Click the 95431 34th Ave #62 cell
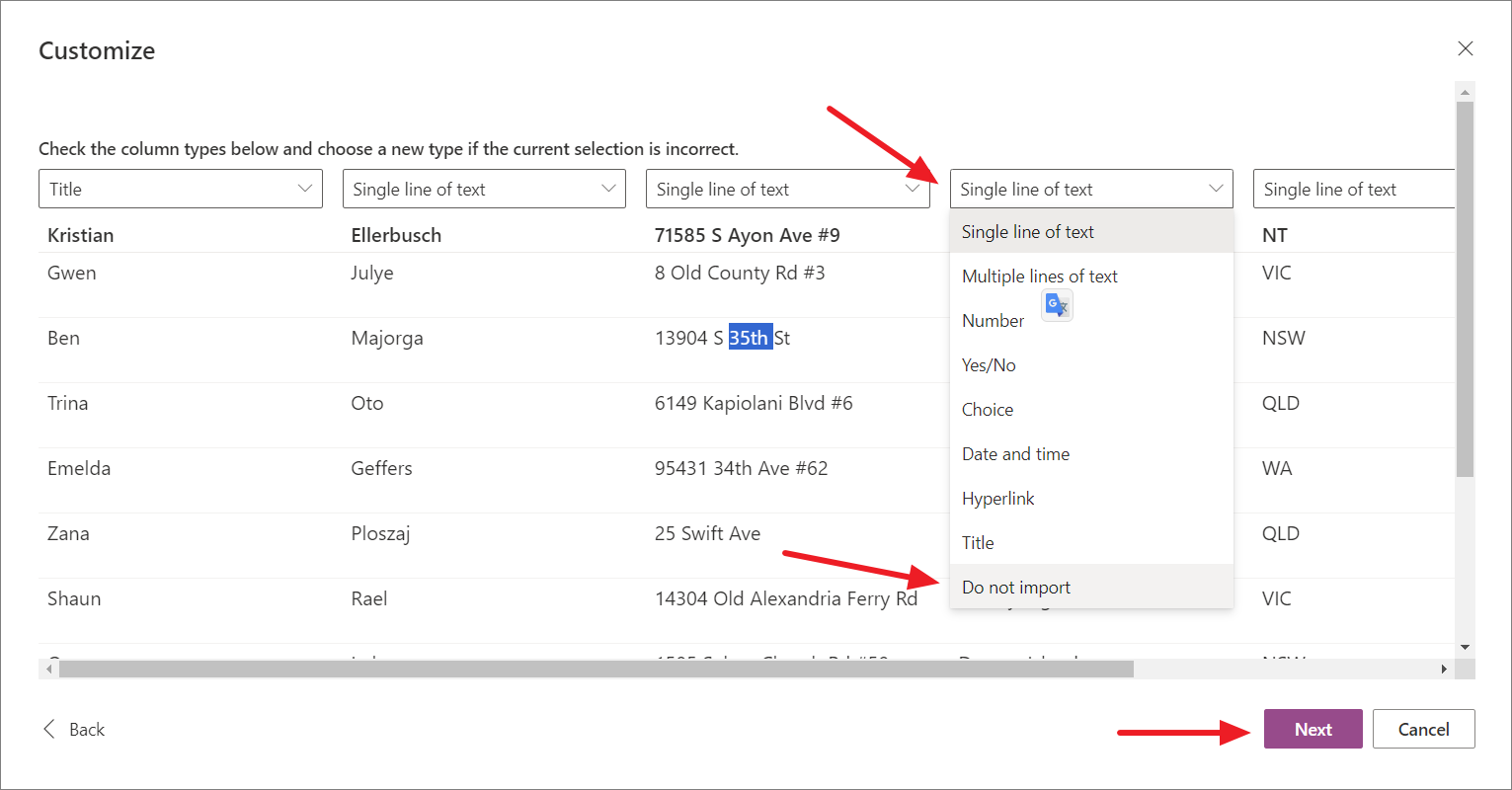 pyautogui.click(x=742, y=468)
